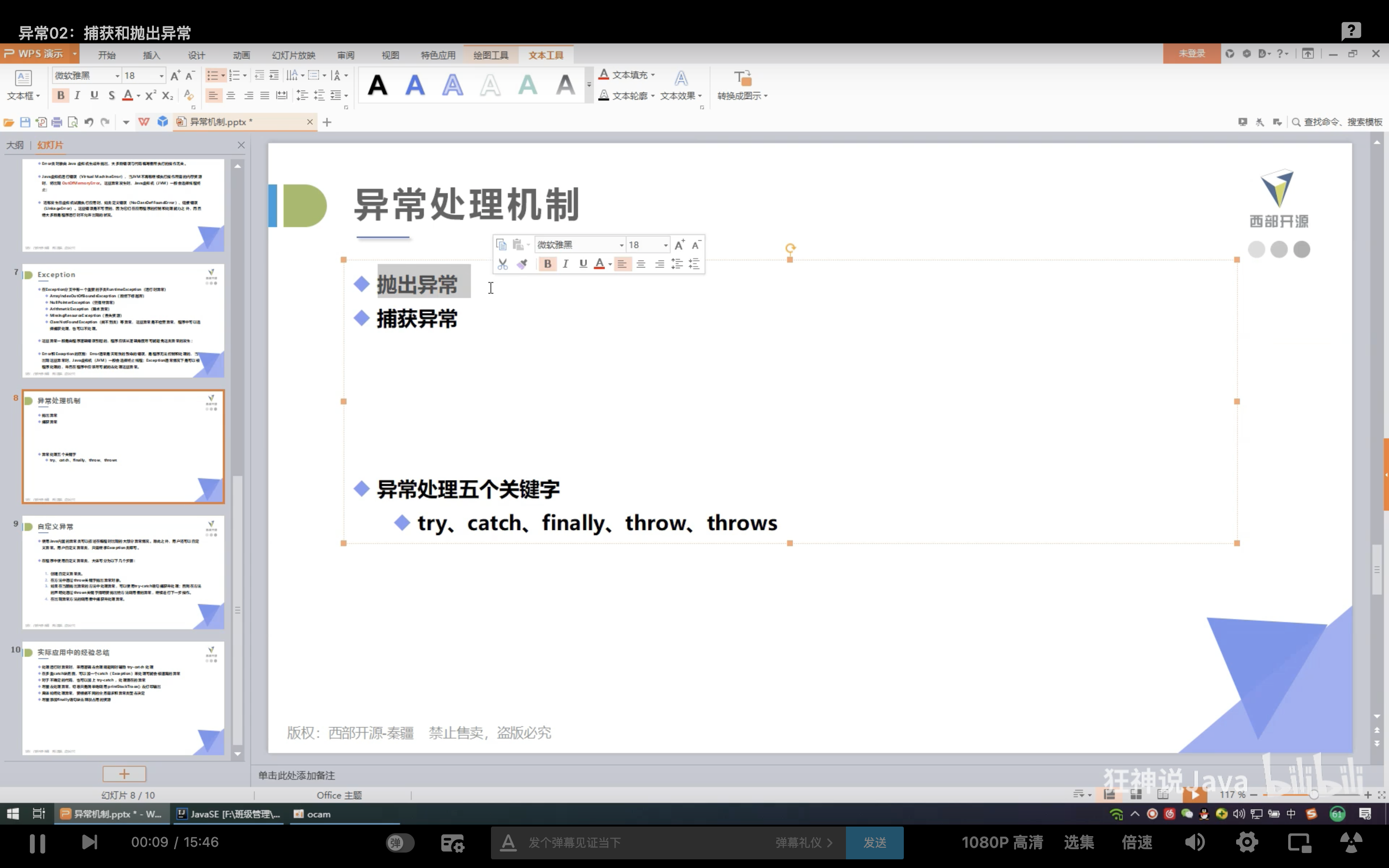
Task: Start slideshow from status bar play button
Action: [1195, 795]
